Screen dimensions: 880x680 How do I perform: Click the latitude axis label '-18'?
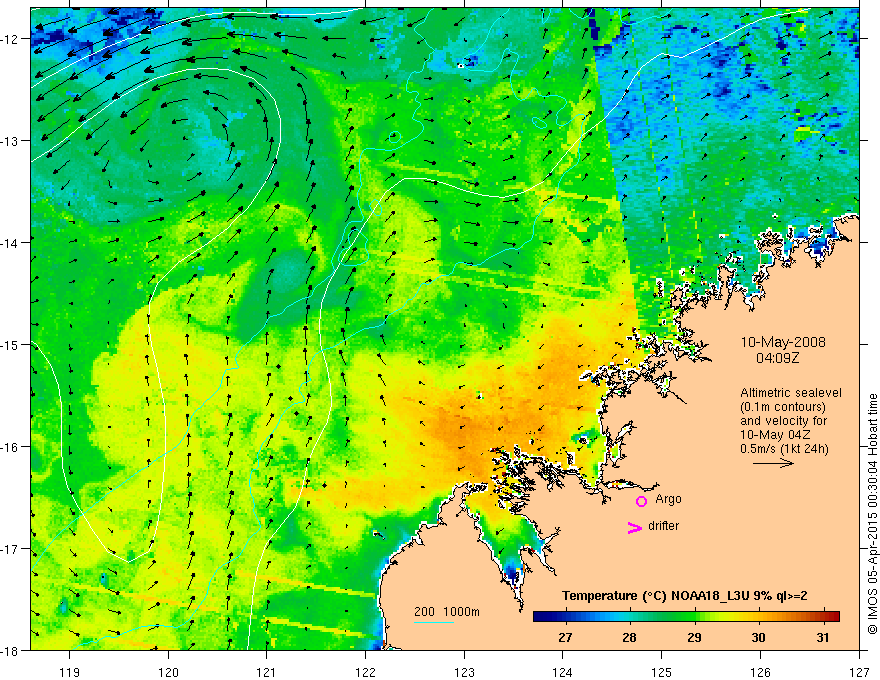tap(9, 651)
